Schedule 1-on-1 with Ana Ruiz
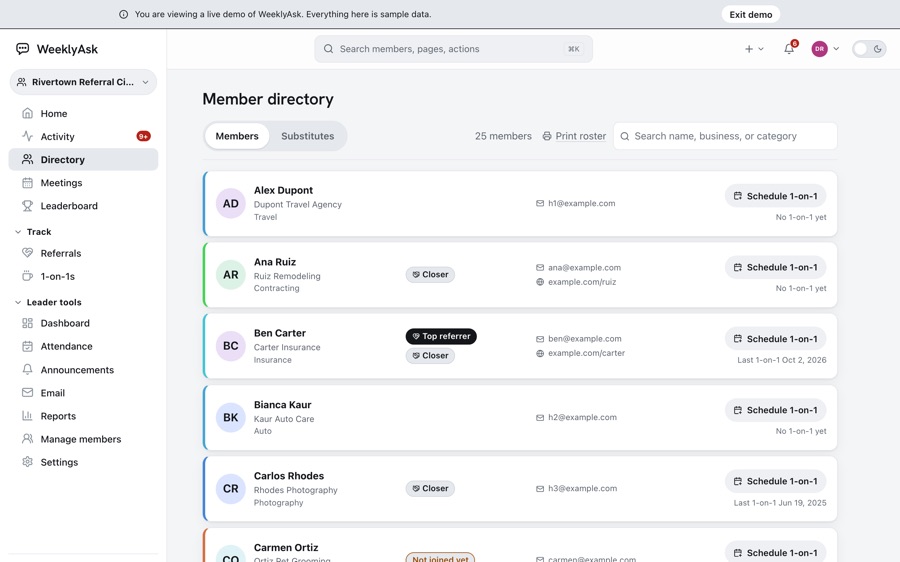900x562 pixels. pos(775,267)
